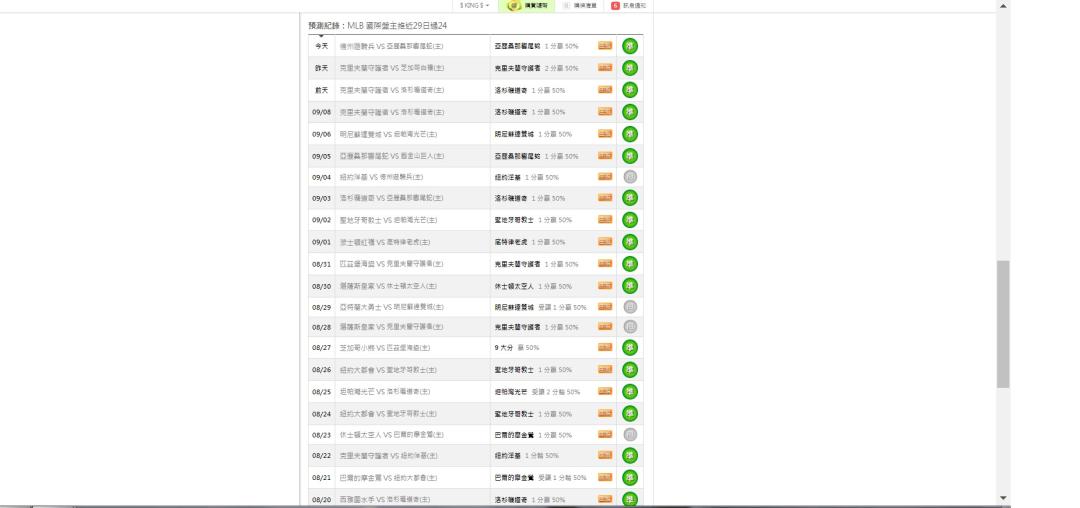Image resolution: width=1080 pixels, height=508 pixels.
Task: Click the orange ticket icon in 08/23 row
Action: click(605, 434)
